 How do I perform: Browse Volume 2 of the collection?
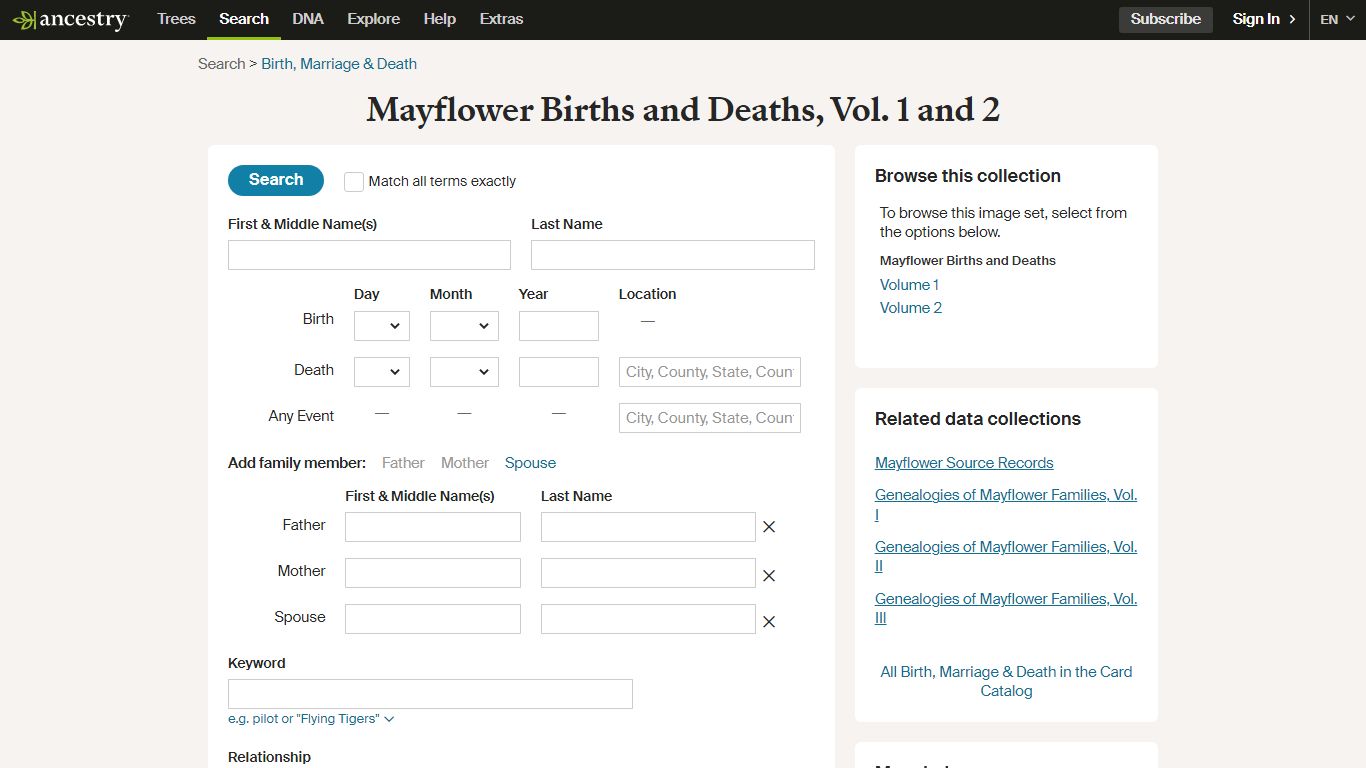[911, 308]
